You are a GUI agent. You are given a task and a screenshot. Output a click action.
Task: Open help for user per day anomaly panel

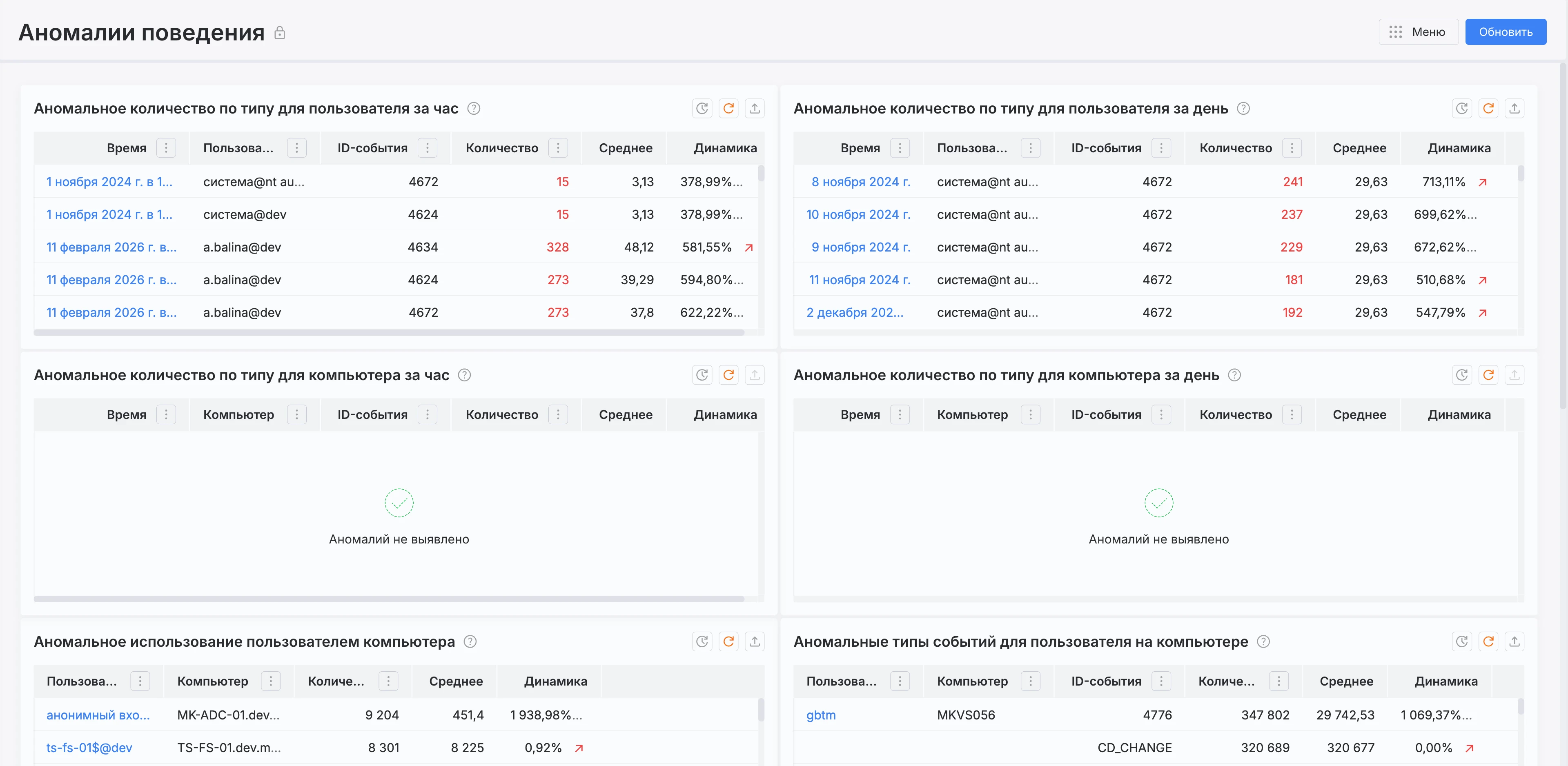pyautogui.click(x=1243, y=108)
